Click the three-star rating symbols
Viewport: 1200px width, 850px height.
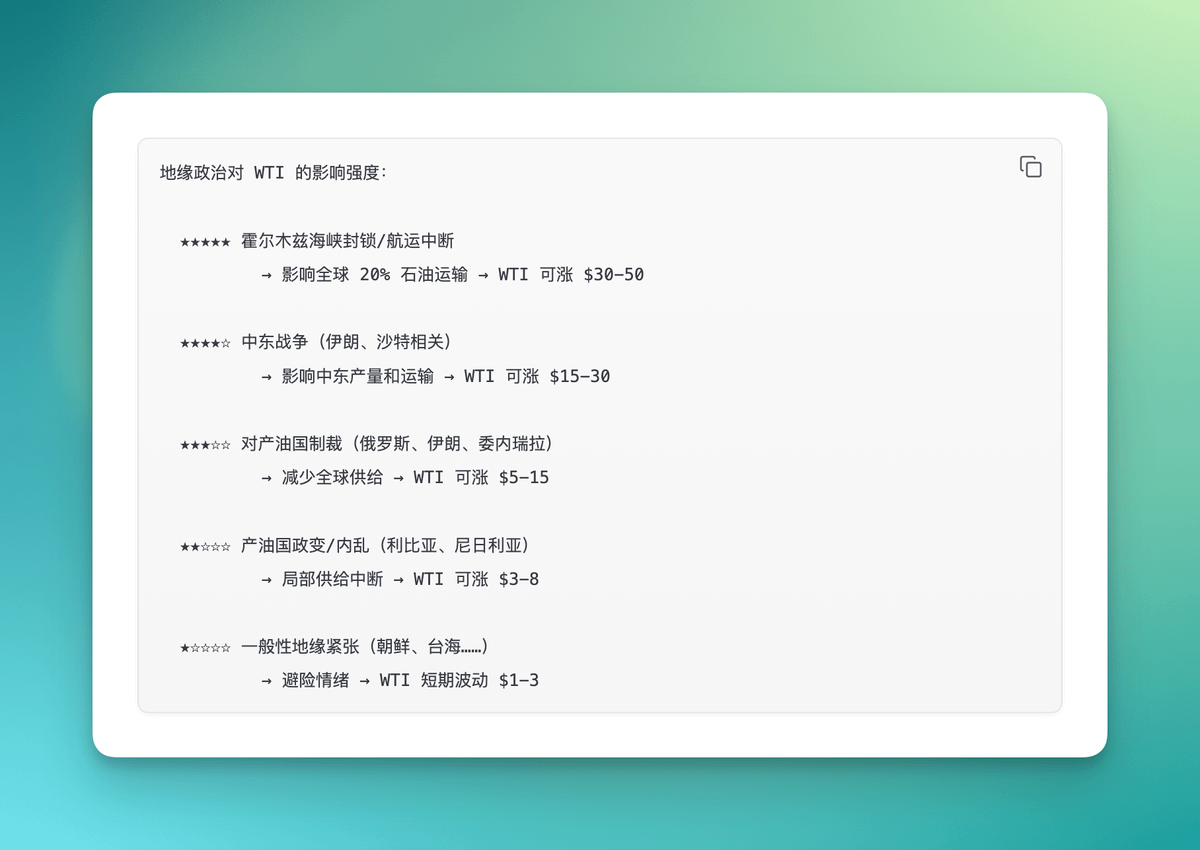click(x=205, y=444)
